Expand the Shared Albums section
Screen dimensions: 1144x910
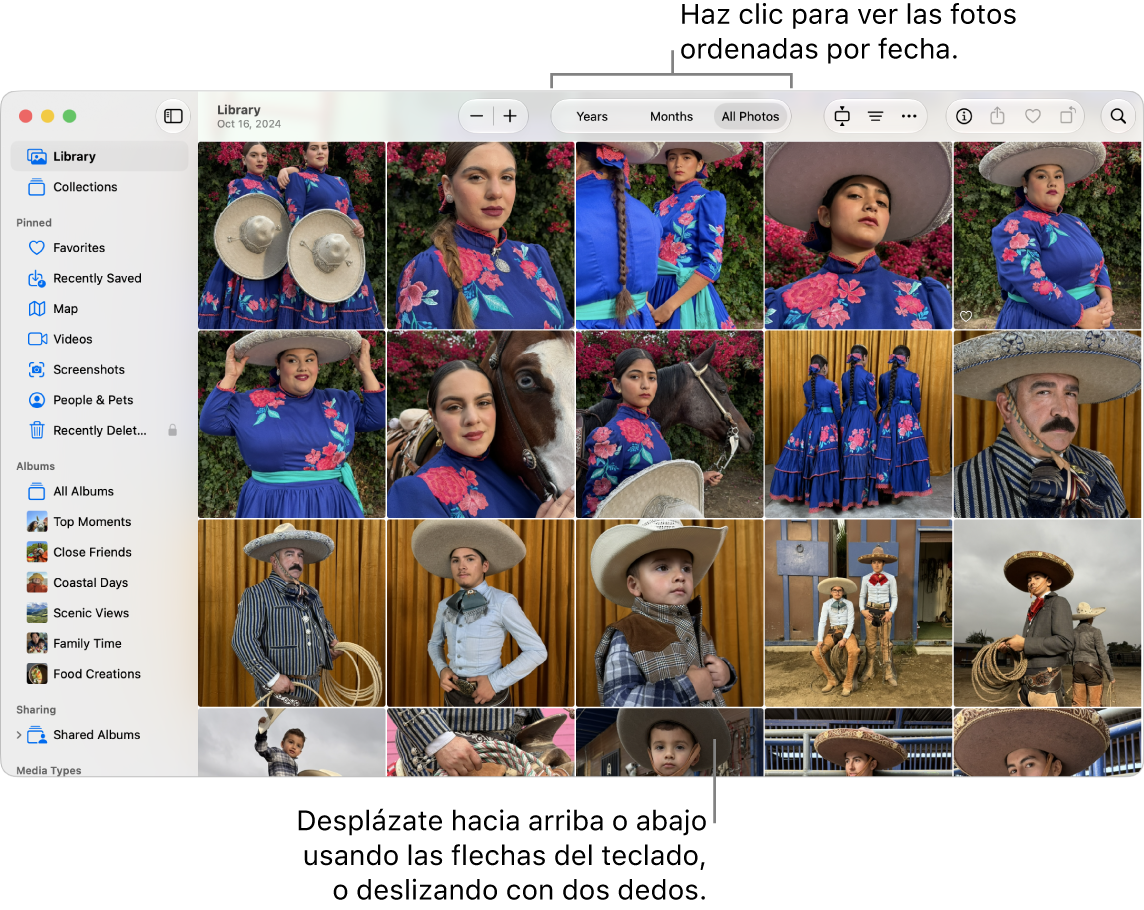19,735
